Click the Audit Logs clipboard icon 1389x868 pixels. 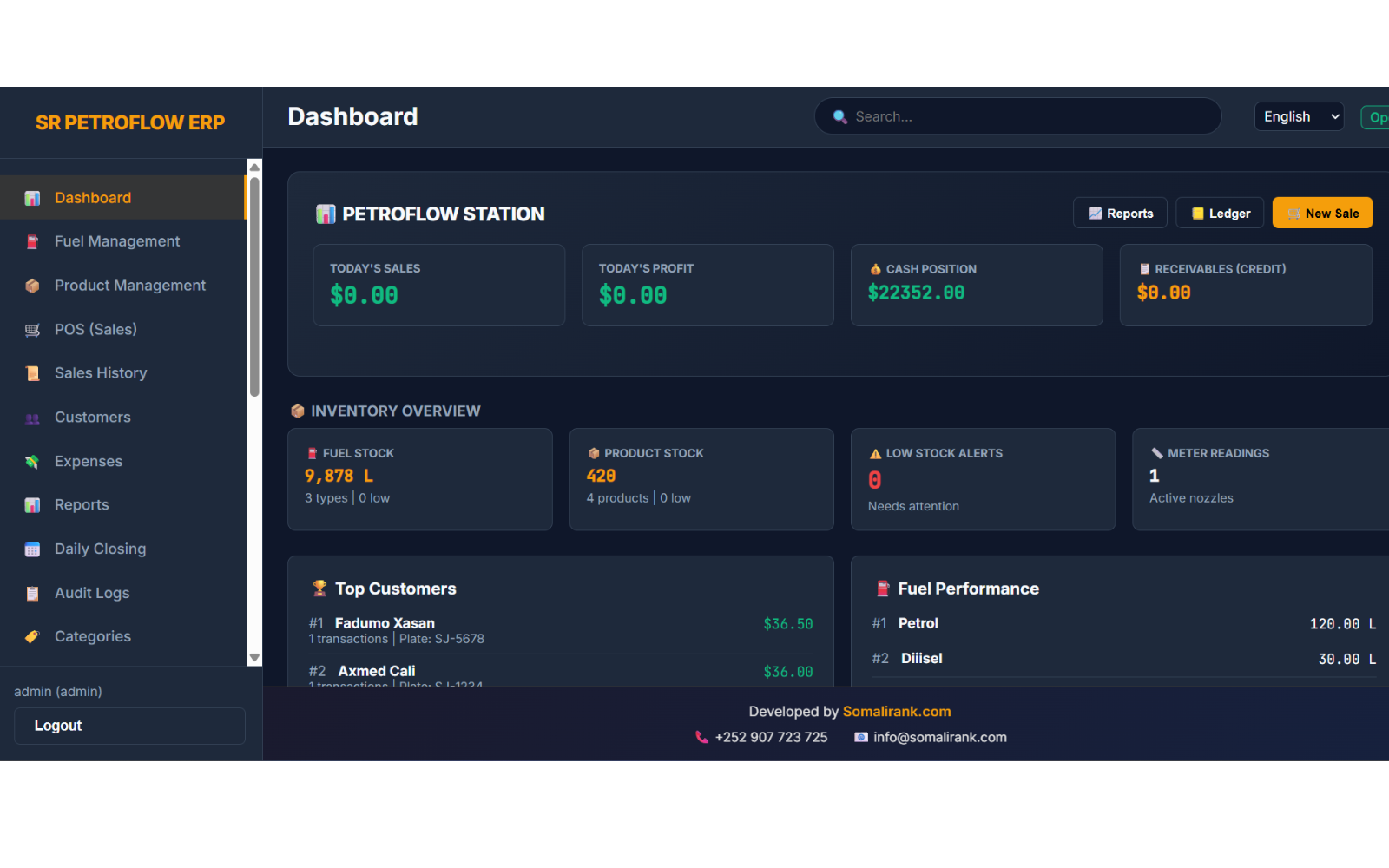pyautogui.click(x=32, y=594)
